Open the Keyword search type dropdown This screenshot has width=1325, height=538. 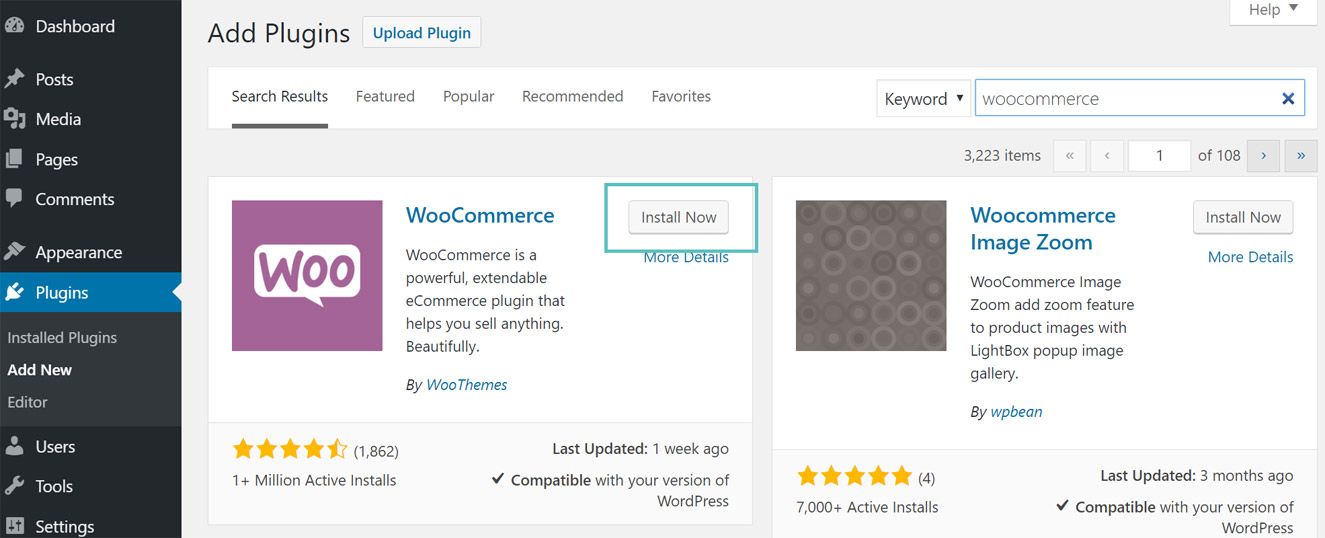click(x=924, y=98)
